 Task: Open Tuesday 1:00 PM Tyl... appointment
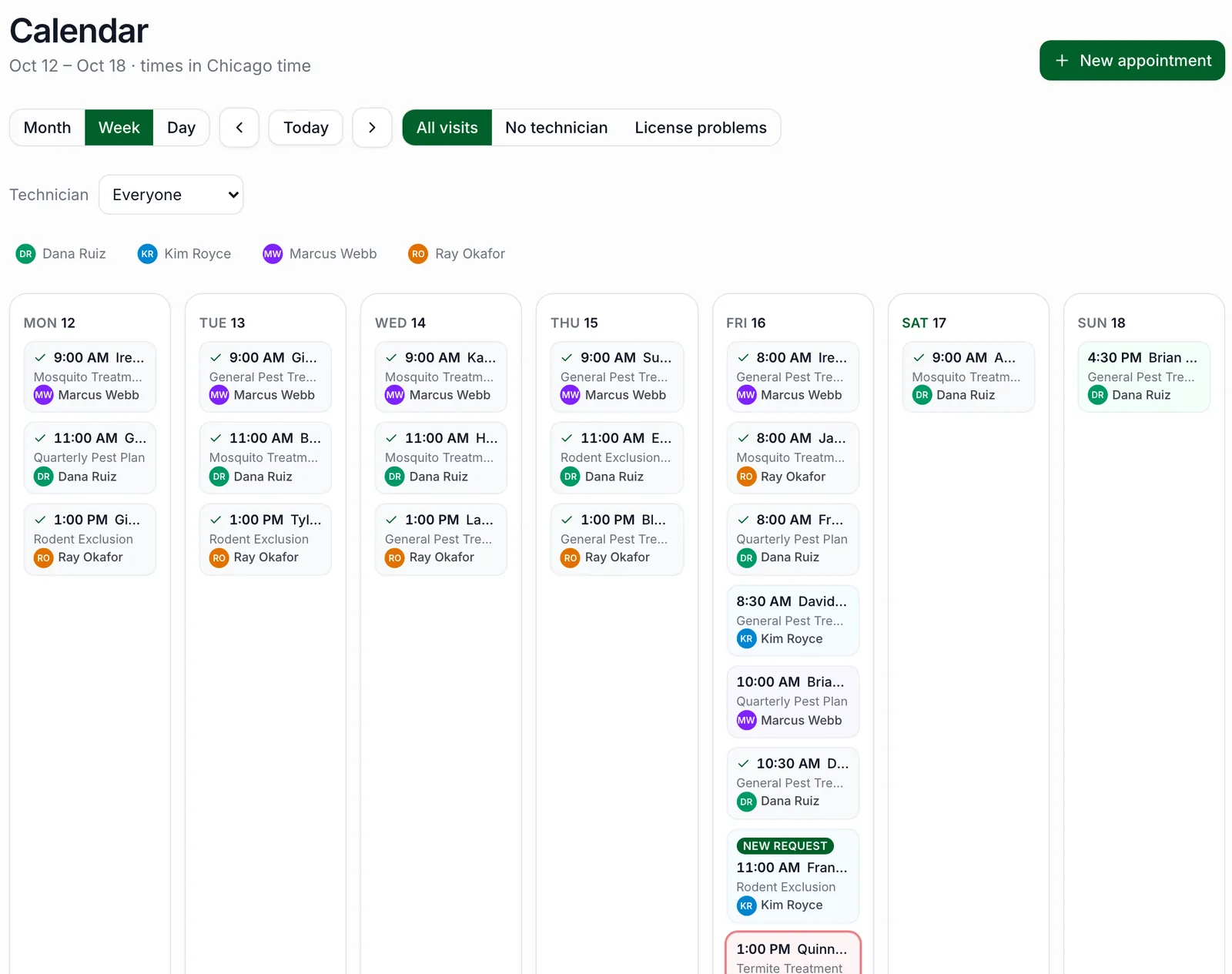point(266,539)
